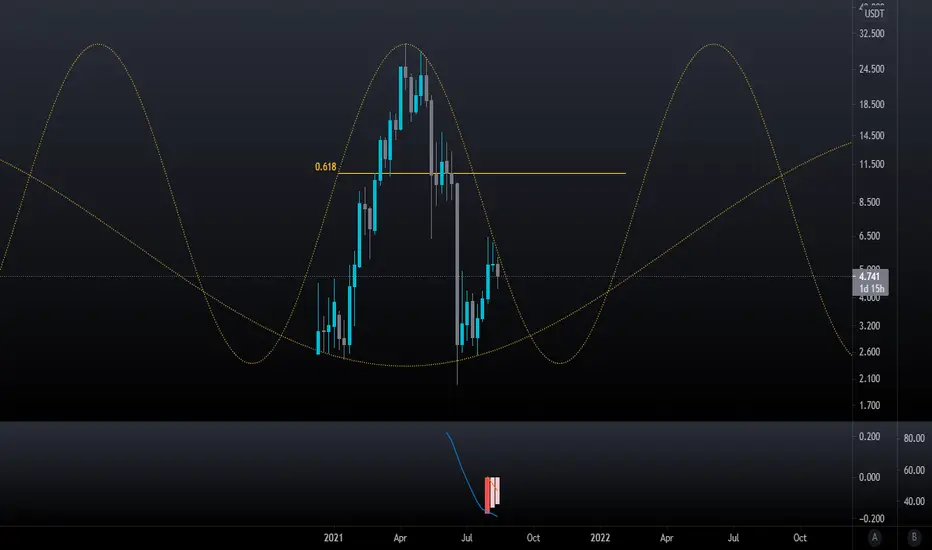Click the 11.500 price scale value

[872, 164]
